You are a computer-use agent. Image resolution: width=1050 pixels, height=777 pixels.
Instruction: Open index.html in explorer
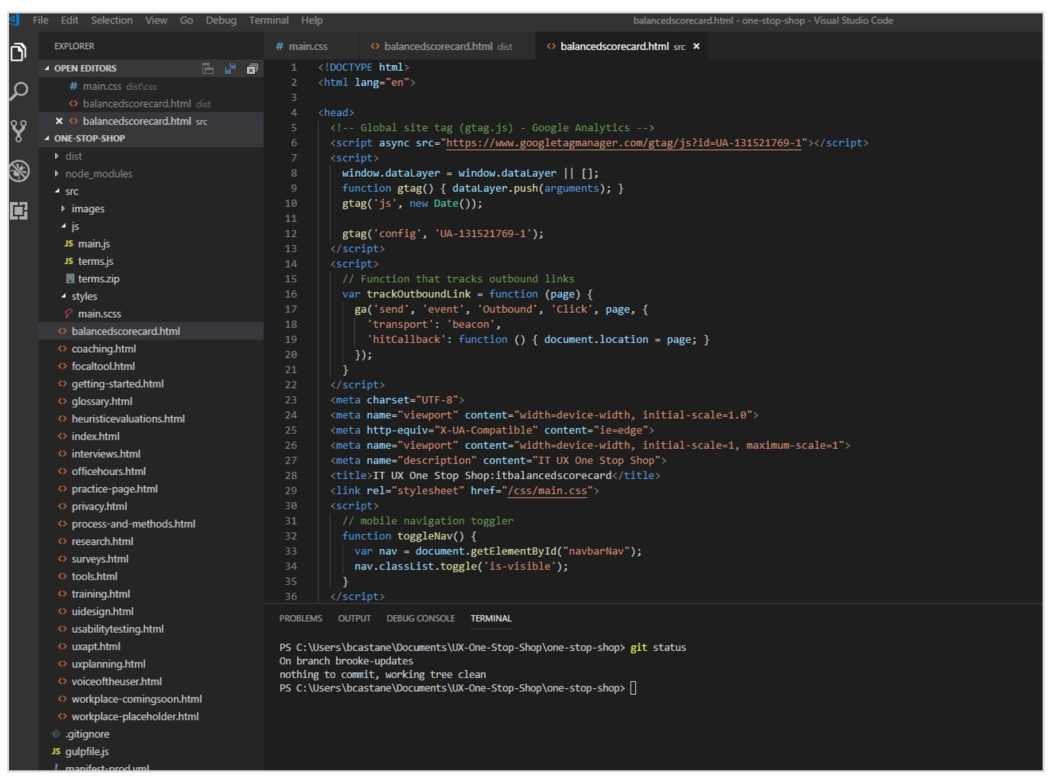pyautogui.click(x=151, y=436)
